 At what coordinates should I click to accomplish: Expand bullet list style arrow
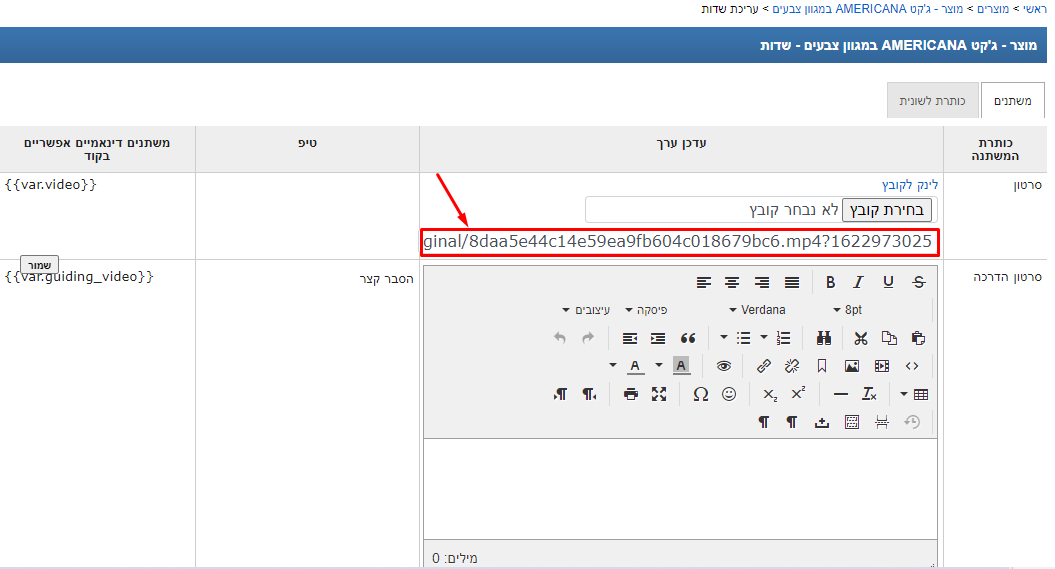coord(724,337)
